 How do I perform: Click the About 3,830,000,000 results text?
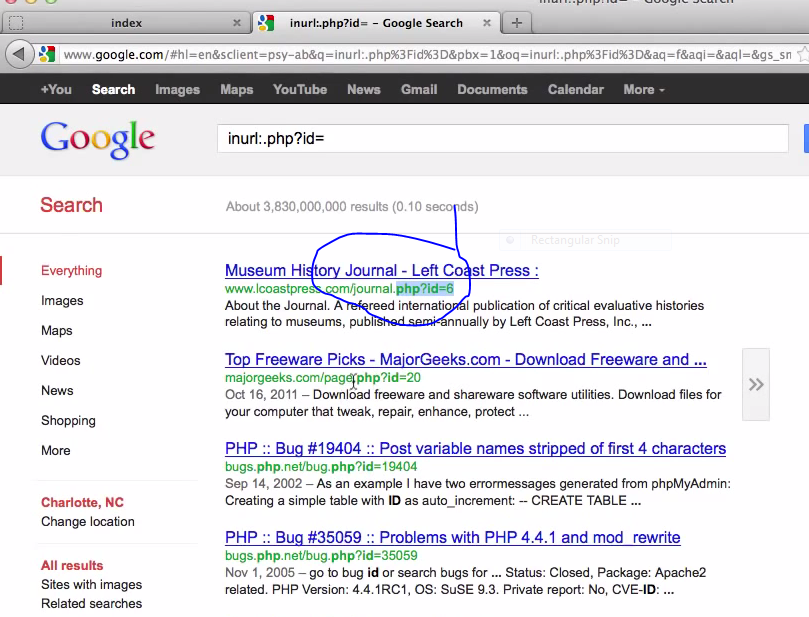point(352,206)
